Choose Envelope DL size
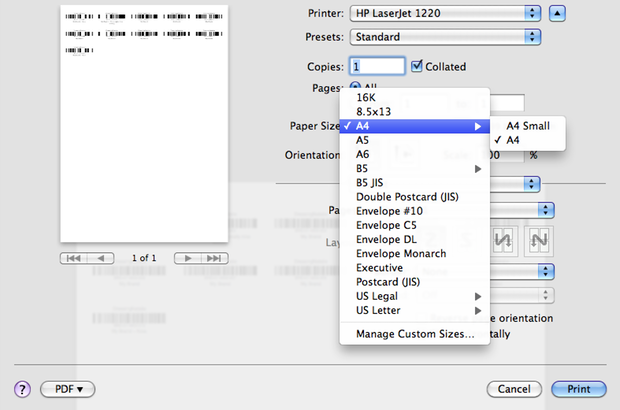620x410 pixels. point(414,240)
